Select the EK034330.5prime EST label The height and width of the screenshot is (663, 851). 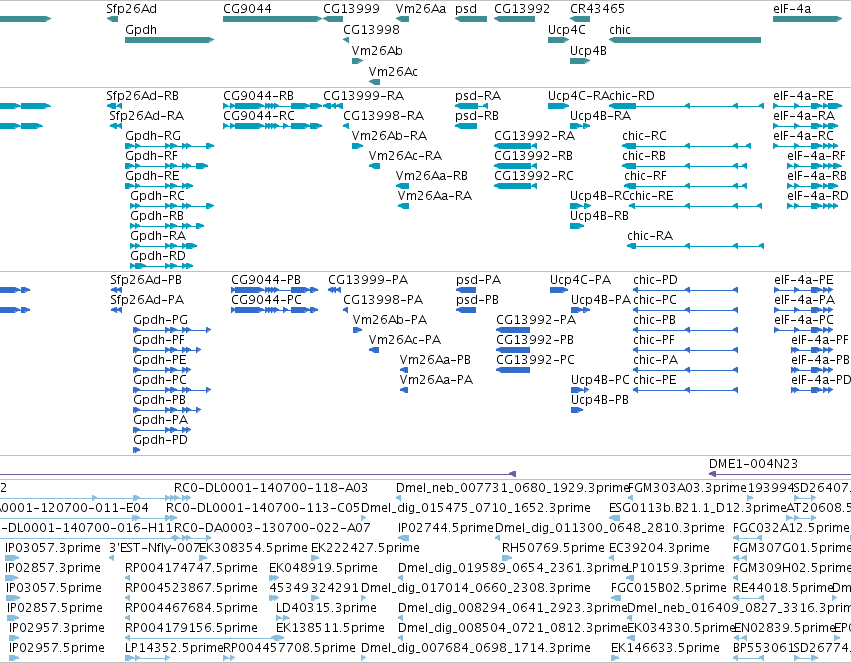(680, 628)
